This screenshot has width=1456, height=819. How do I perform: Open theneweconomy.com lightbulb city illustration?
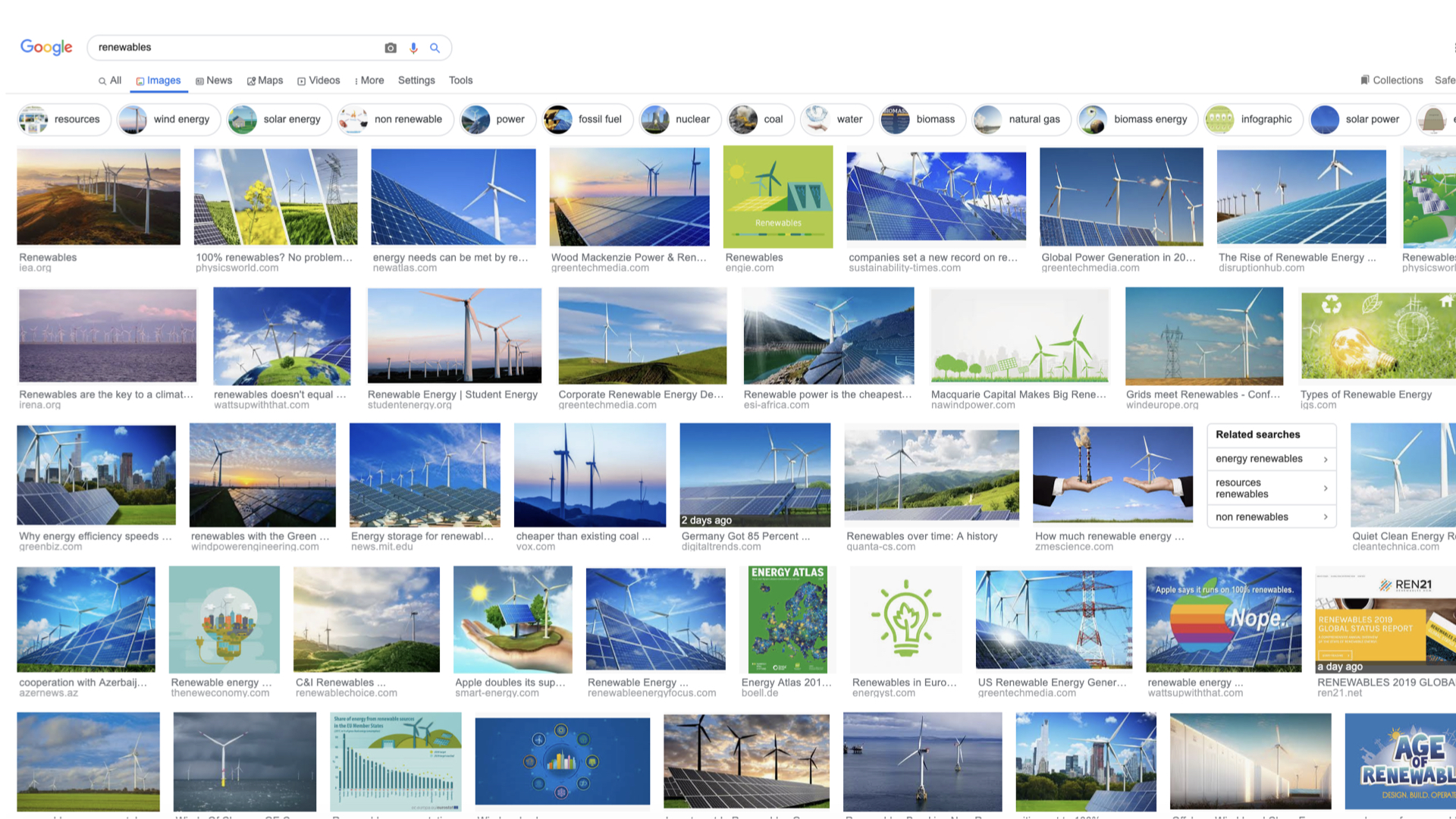(x=224, y=620)
